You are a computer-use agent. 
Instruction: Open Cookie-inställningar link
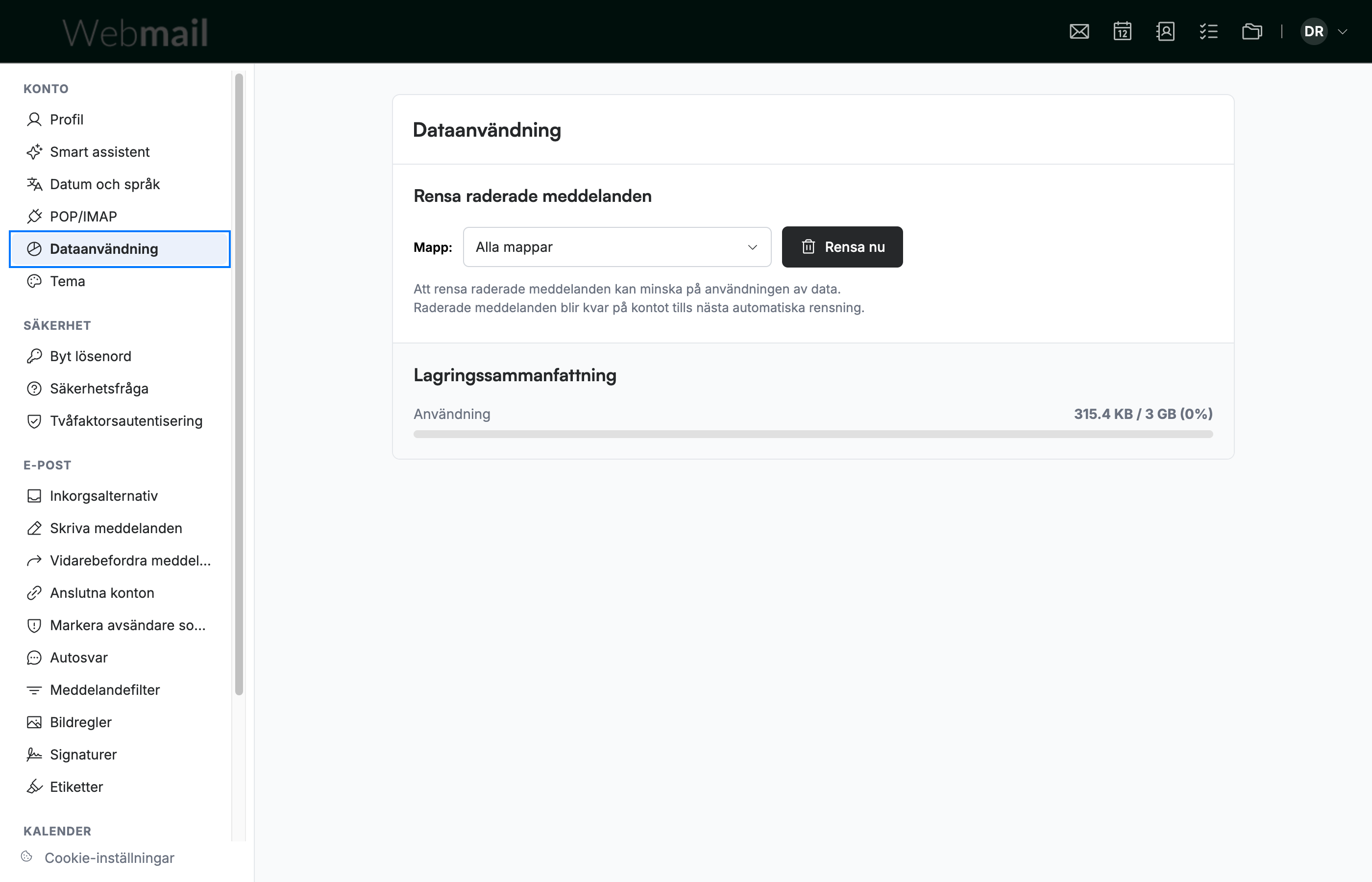tap(109, 858)
